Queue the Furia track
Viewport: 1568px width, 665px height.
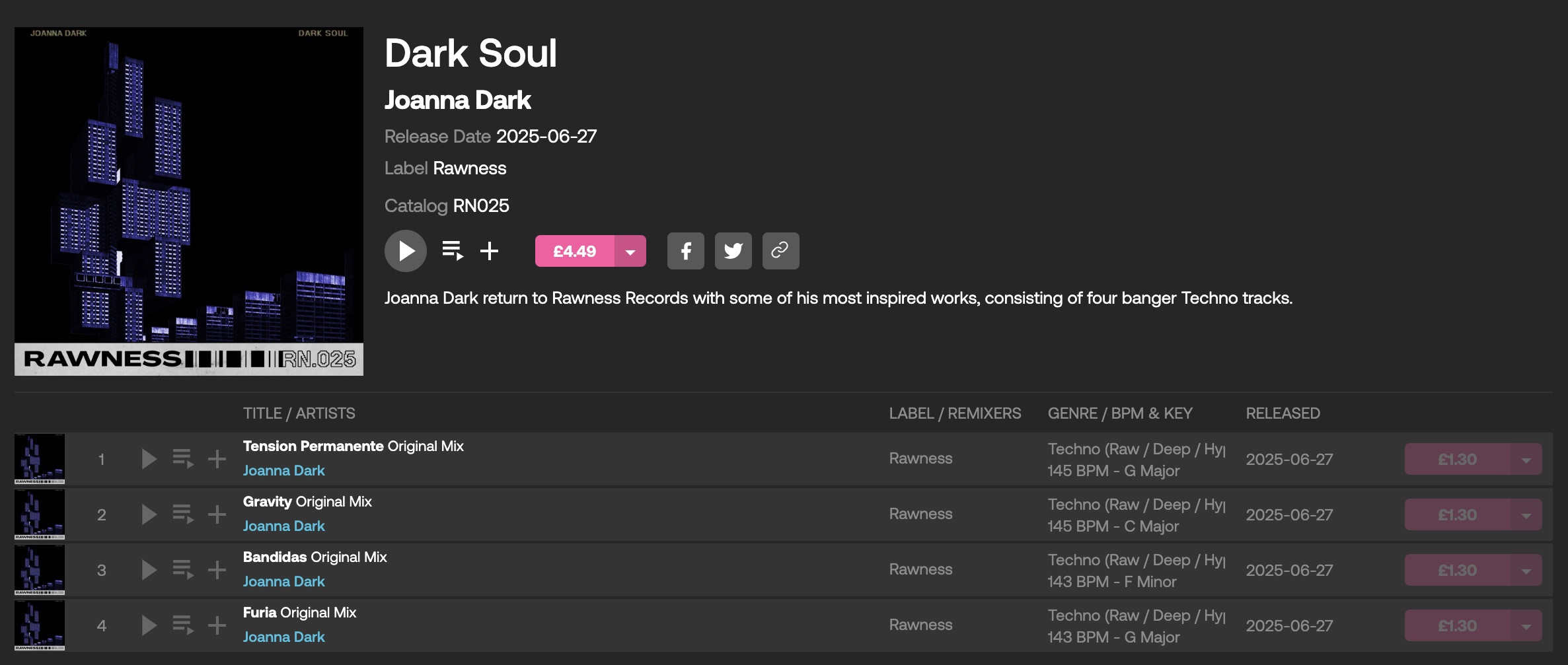click(183, 625)
